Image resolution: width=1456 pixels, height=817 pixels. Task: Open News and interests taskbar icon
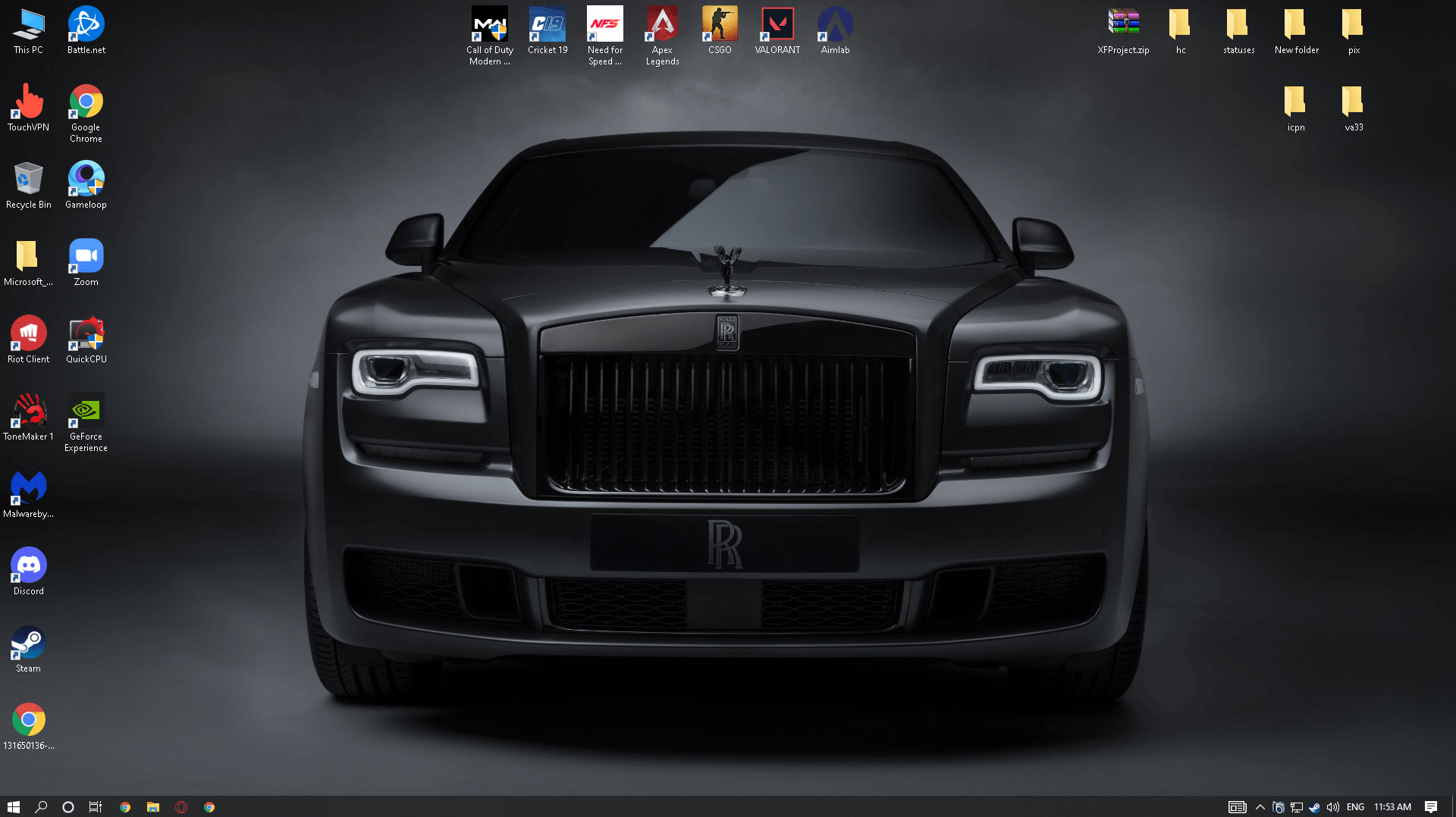pyautogui.click(x=1237, y=806)
